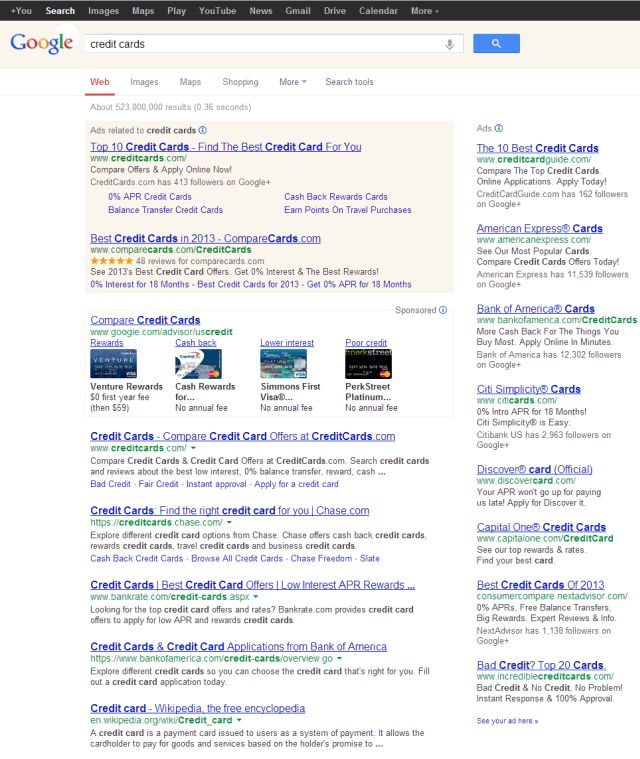Viewport: 640px width, 759px height.
Task: Expand dropdown arrow after bankofamerica.com overview URL
Action: 339,659
